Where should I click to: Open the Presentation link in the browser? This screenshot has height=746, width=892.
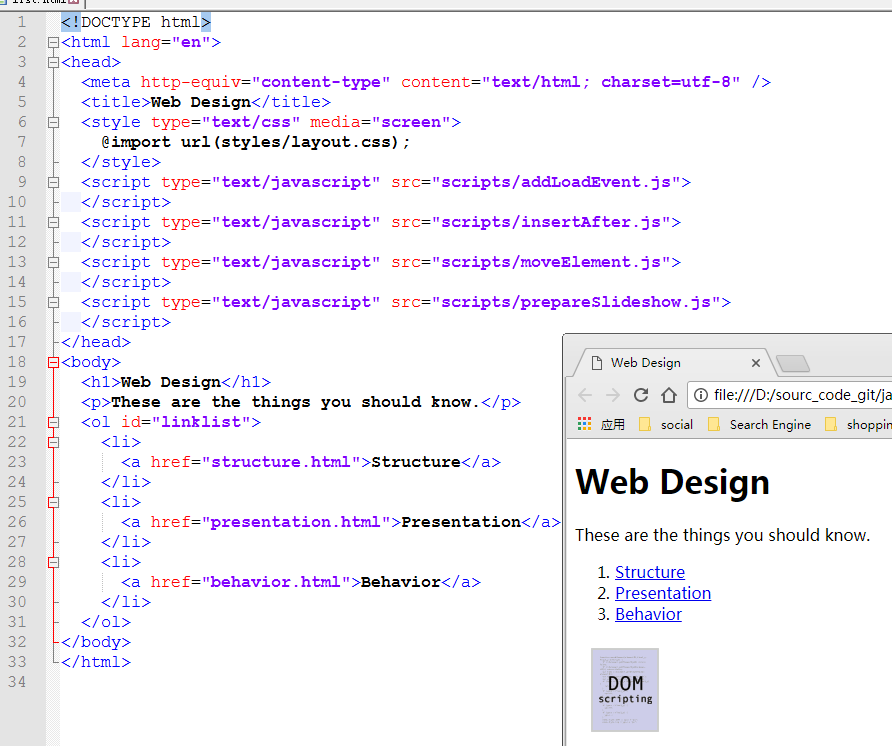click(x=663, y=593)
